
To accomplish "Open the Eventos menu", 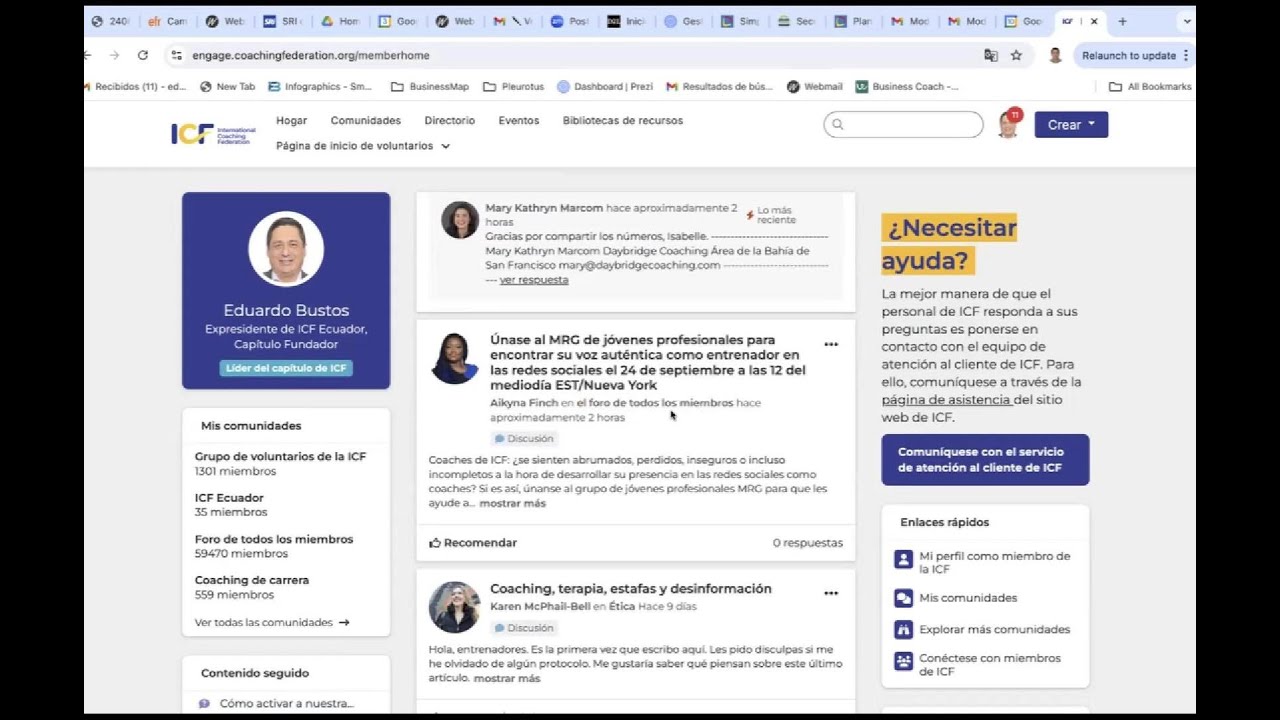I will coord(519,120).
